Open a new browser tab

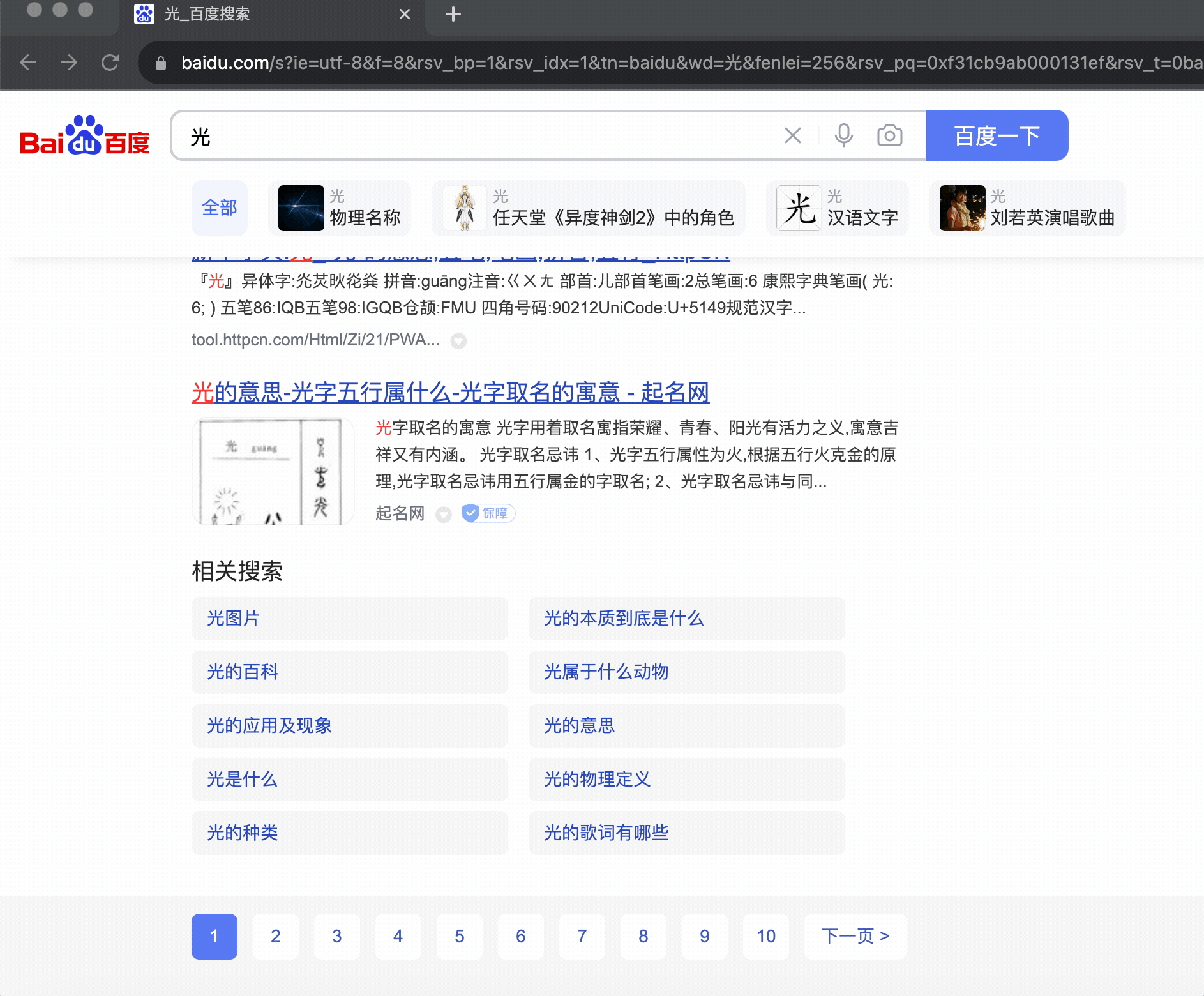click(x=453, y=14)
